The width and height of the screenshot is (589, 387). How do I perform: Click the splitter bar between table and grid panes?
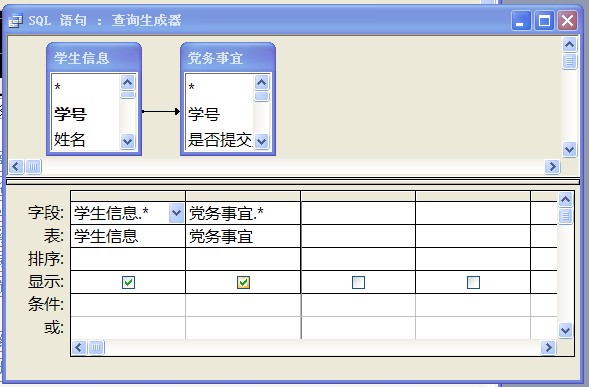coord(293,181)
